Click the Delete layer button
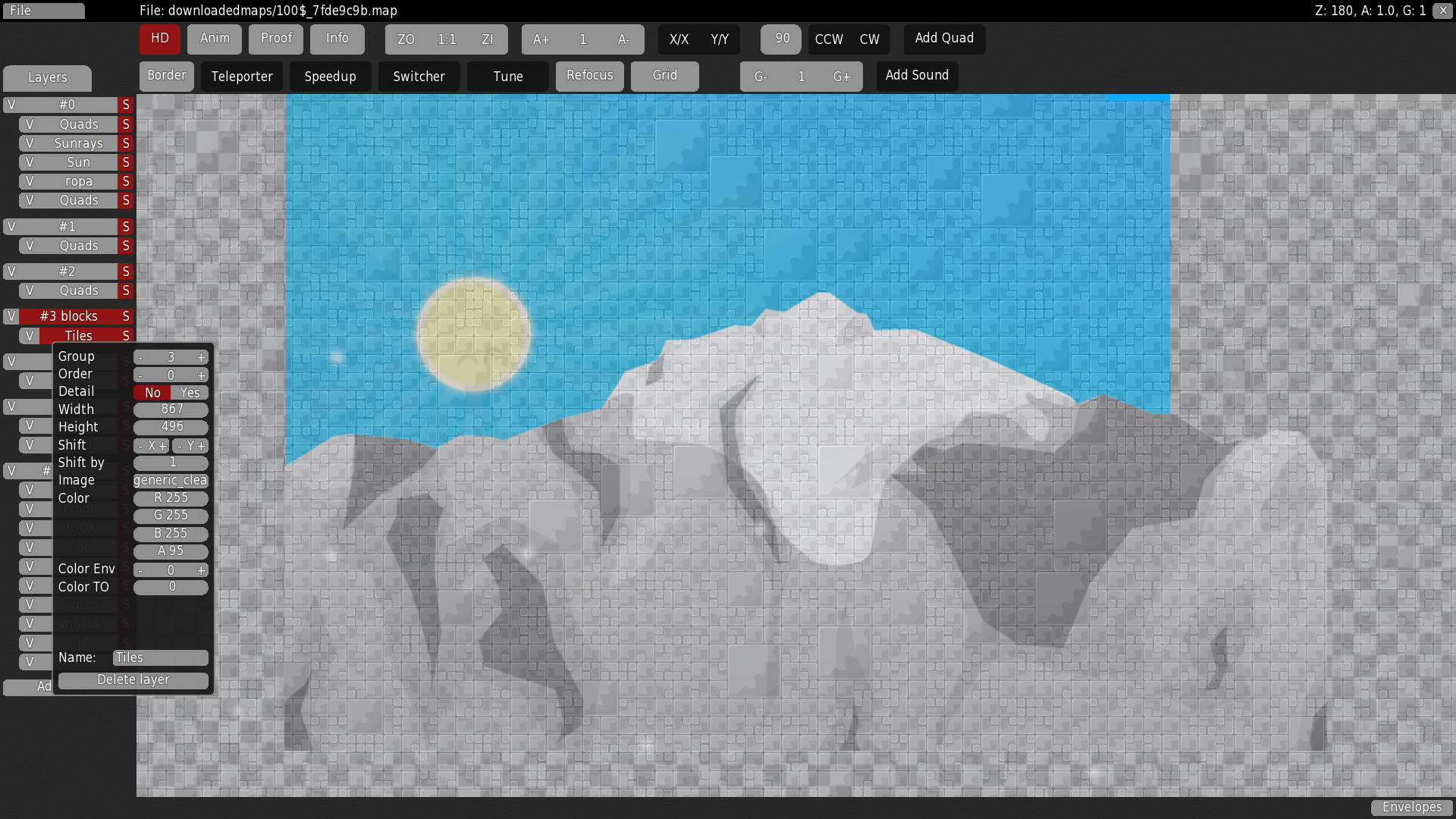 coord(133,680)
